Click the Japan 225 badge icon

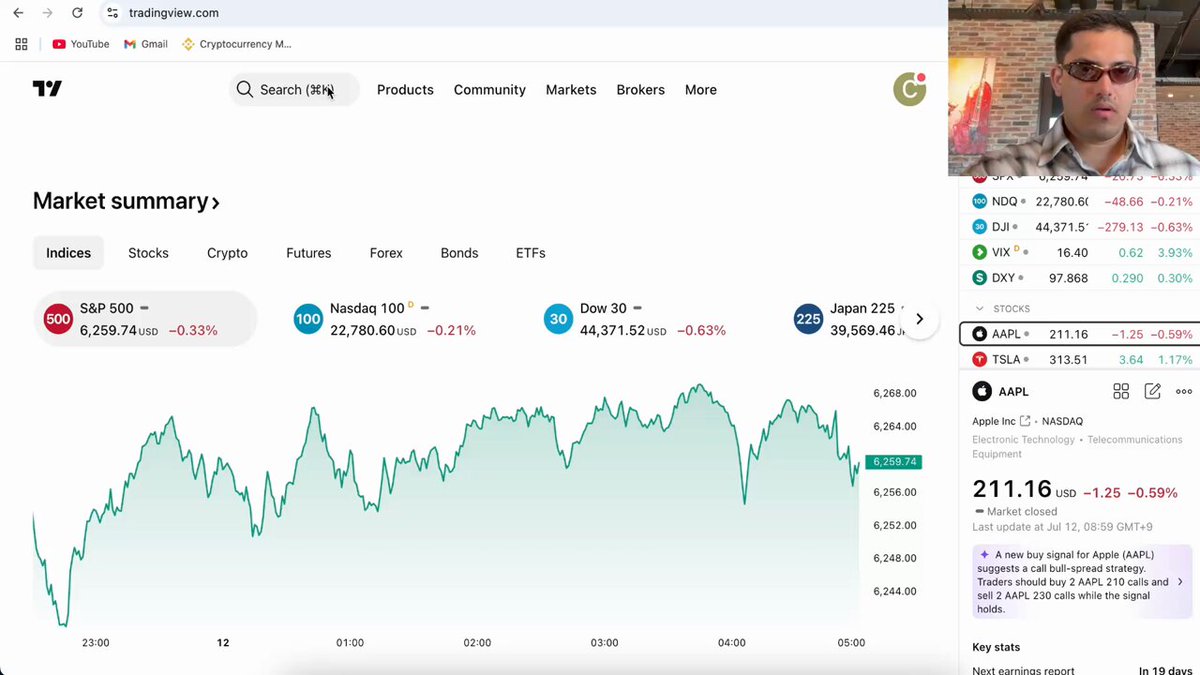(x=808, y=319)
